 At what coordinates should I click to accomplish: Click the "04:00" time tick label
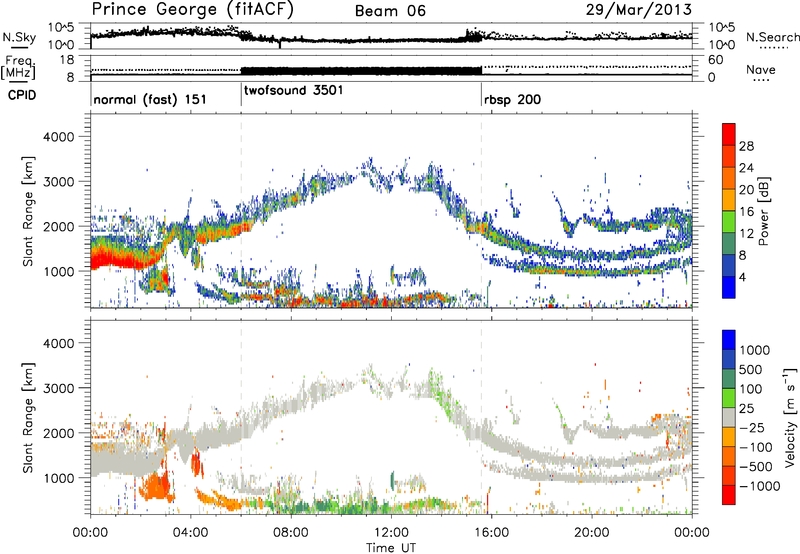coord(190,533)
